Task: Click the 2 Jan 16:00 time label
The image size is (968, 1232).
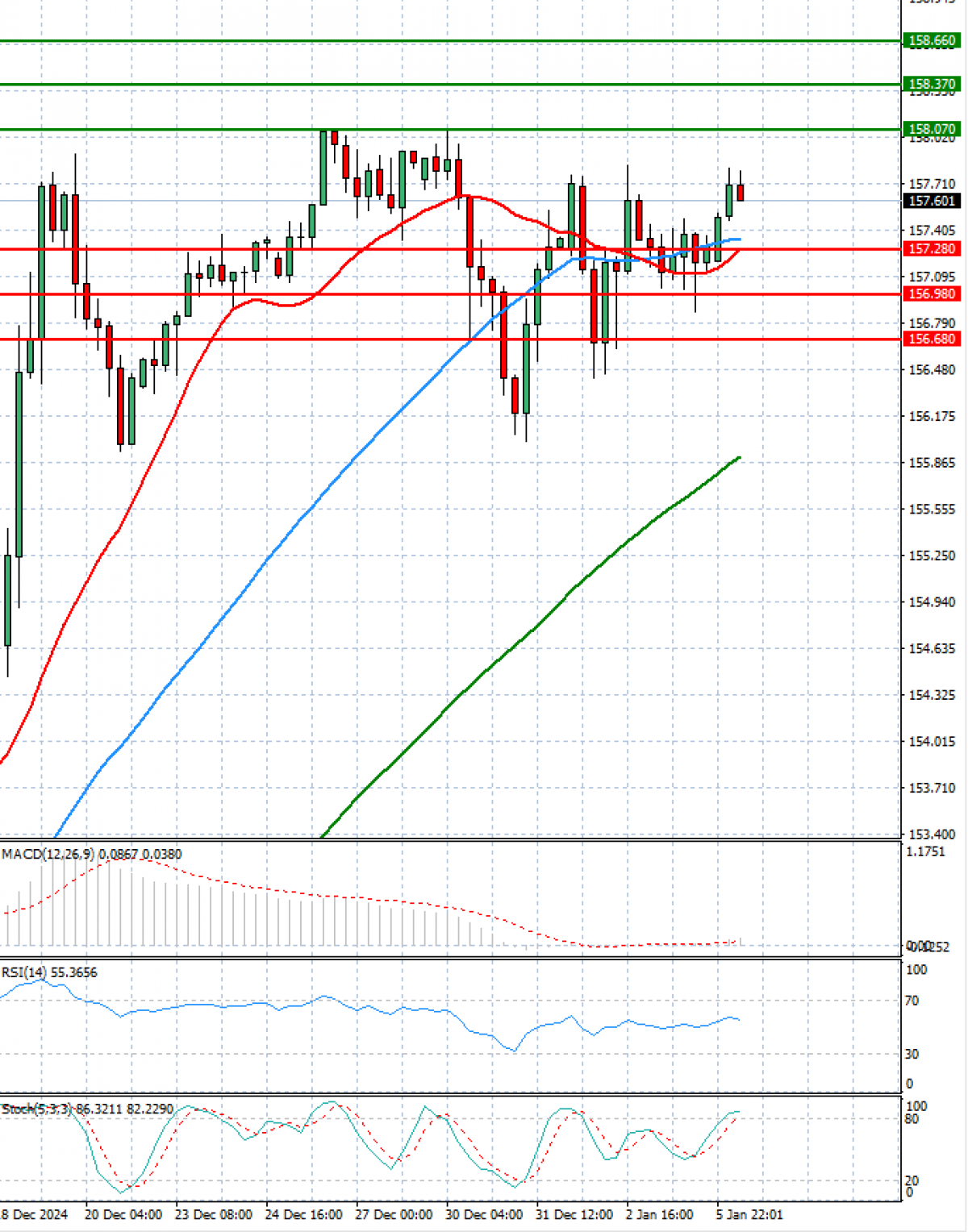Action: [659, 1214]
